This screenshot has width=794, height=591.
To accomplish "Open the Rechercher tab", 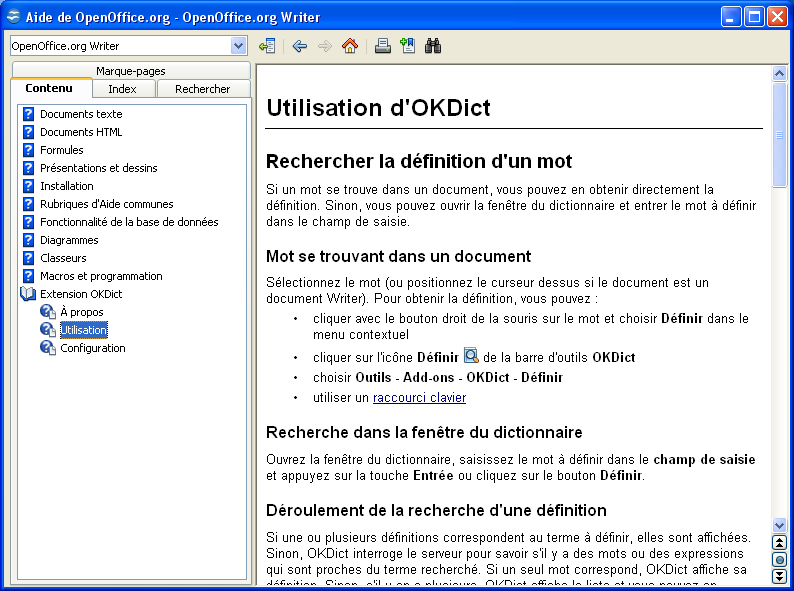I will (x=203, y=89).
